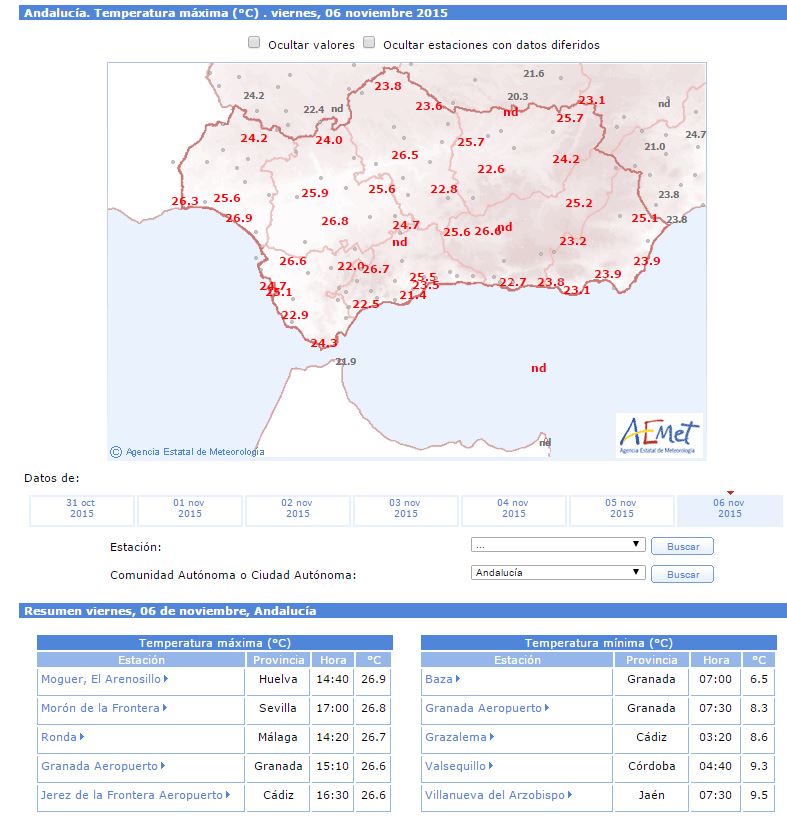Image resolution: width=787 pixels, height=824 pixels.
Task: Open the Valsequillo station link
Action: click(x=455, y=766)
